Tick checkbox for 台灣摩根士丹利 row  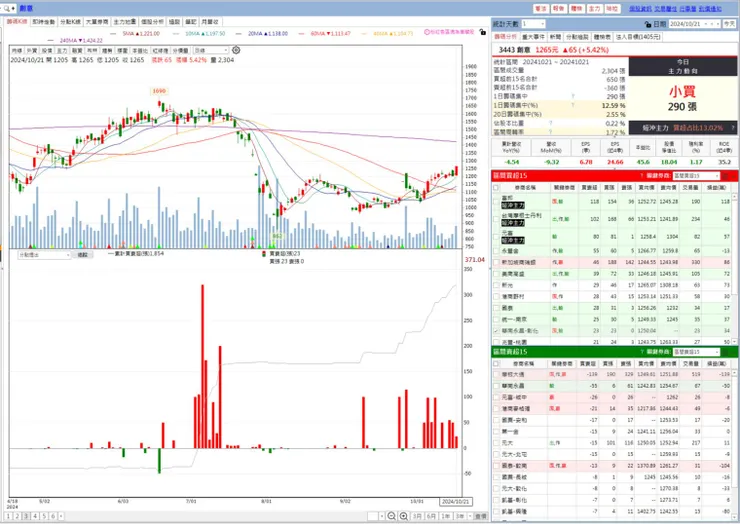point(496,219)
